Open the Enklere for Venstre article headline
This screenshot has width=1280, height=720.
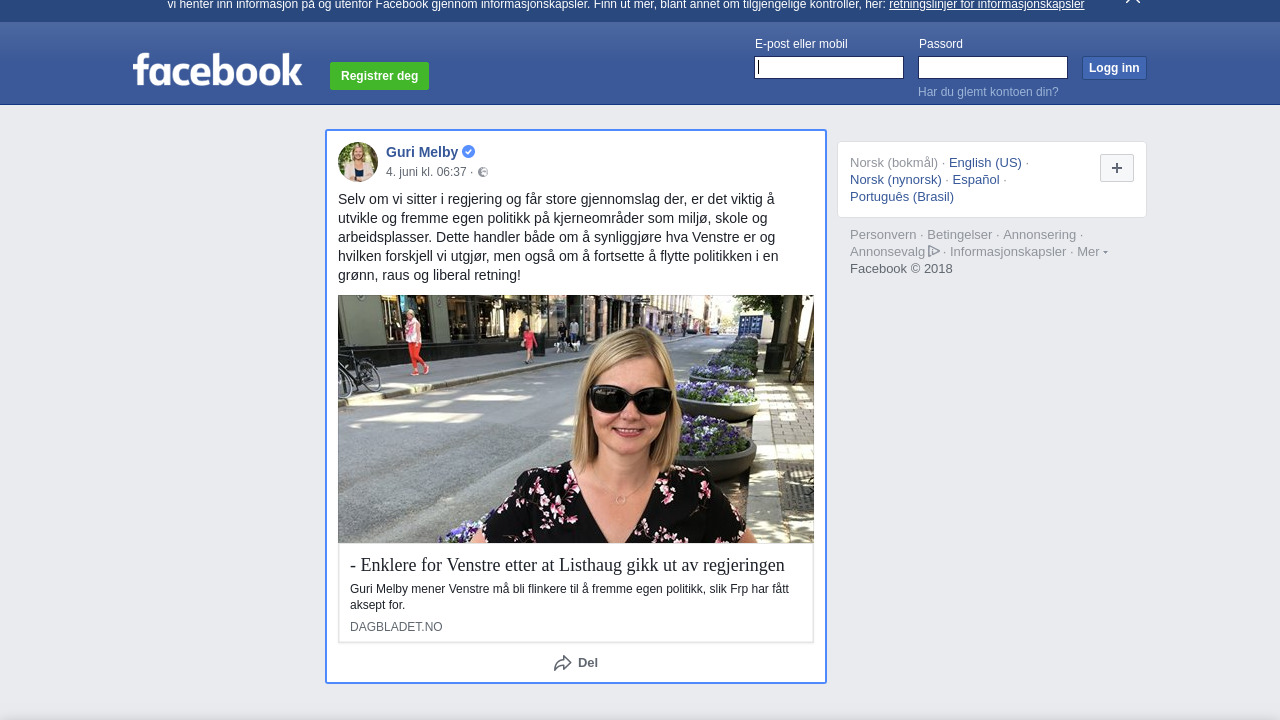coord(567,565)
